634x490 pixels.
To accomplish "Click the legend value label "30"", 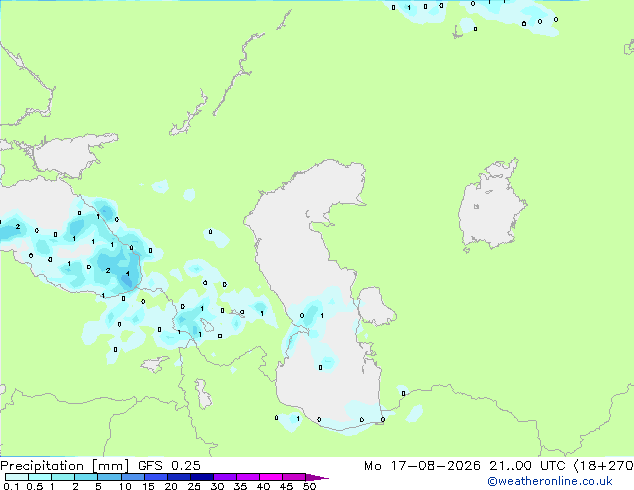I will (x=217, y=486).
